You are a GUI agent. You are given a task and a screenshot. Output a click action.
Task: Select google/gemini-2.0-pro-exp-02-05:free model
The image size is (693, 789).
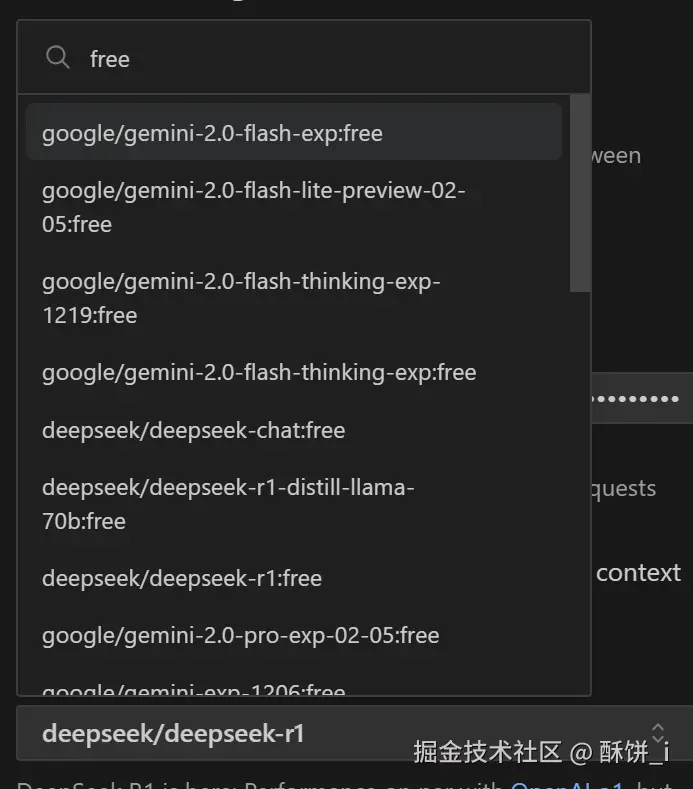pyautogui.click(x=240, y=635)
